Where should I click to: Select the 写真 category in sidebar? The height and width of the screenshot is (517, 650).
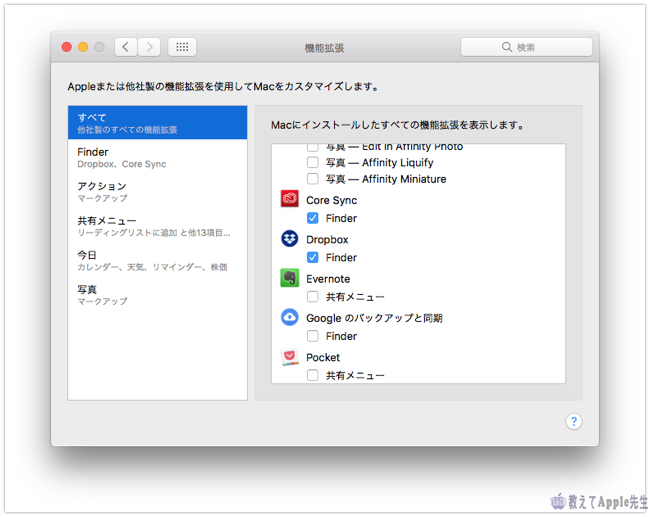pos(158,295)
